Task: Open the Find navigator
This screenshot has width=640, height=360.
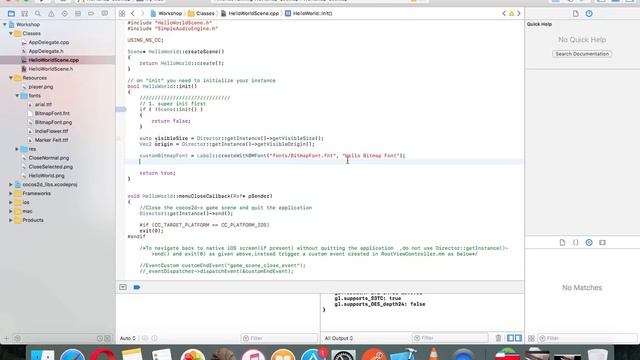Action: pos(38,13)
